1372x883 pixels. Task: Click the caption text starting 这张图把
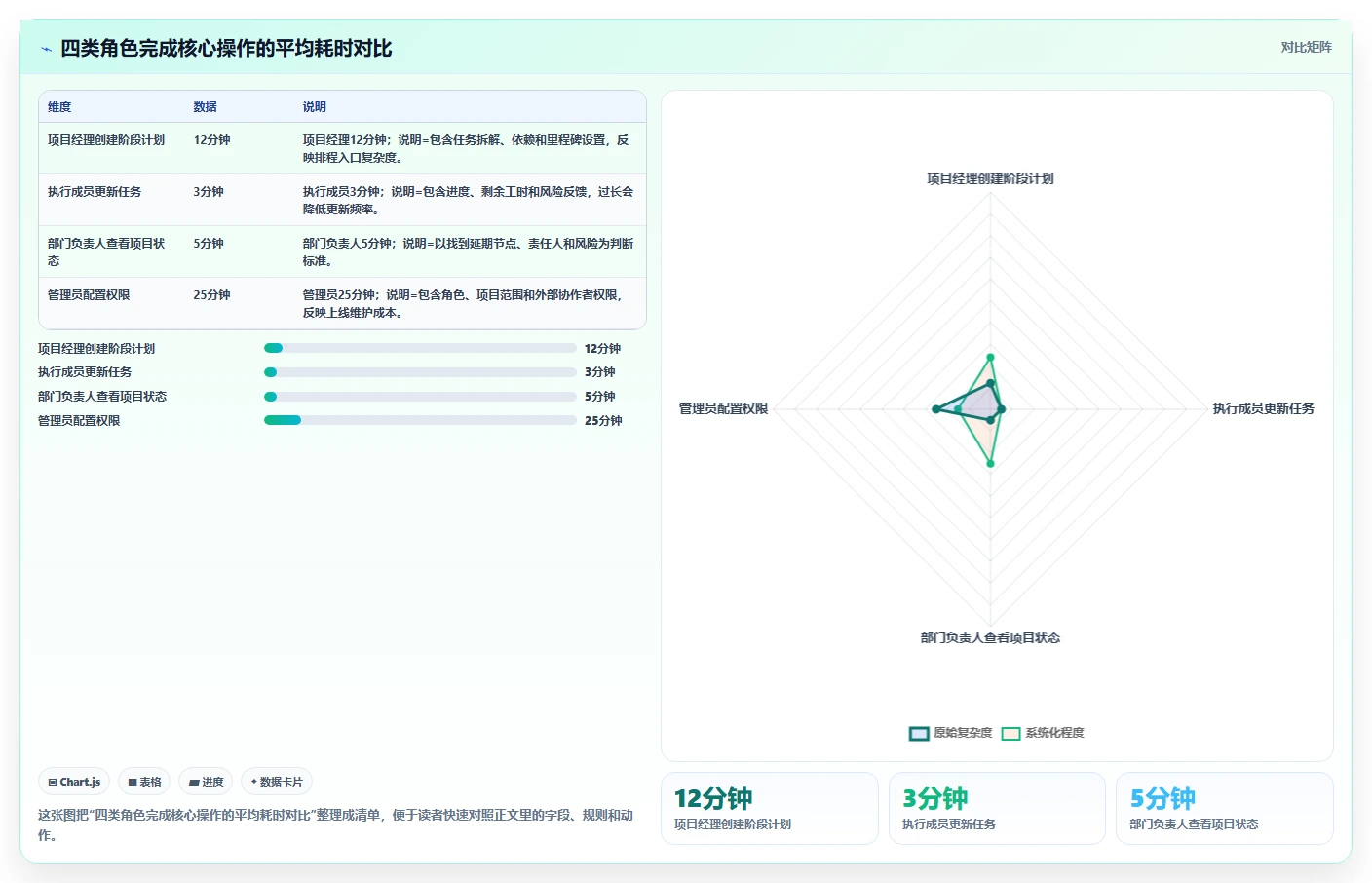click(336, 825)
